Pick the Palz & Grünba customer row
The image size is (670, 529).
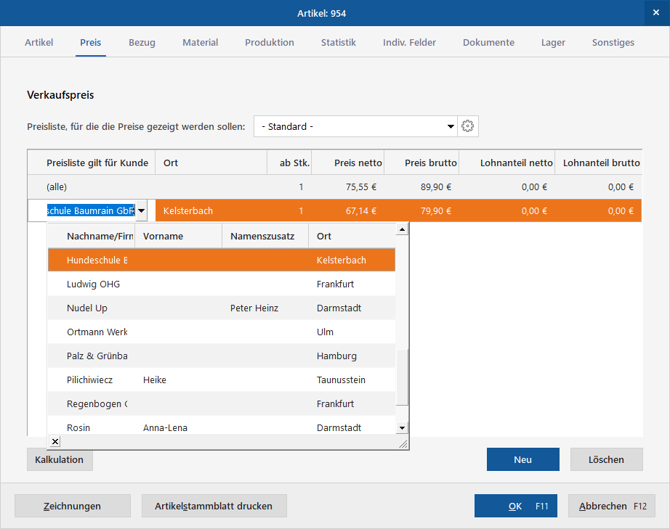coord(221,356)
